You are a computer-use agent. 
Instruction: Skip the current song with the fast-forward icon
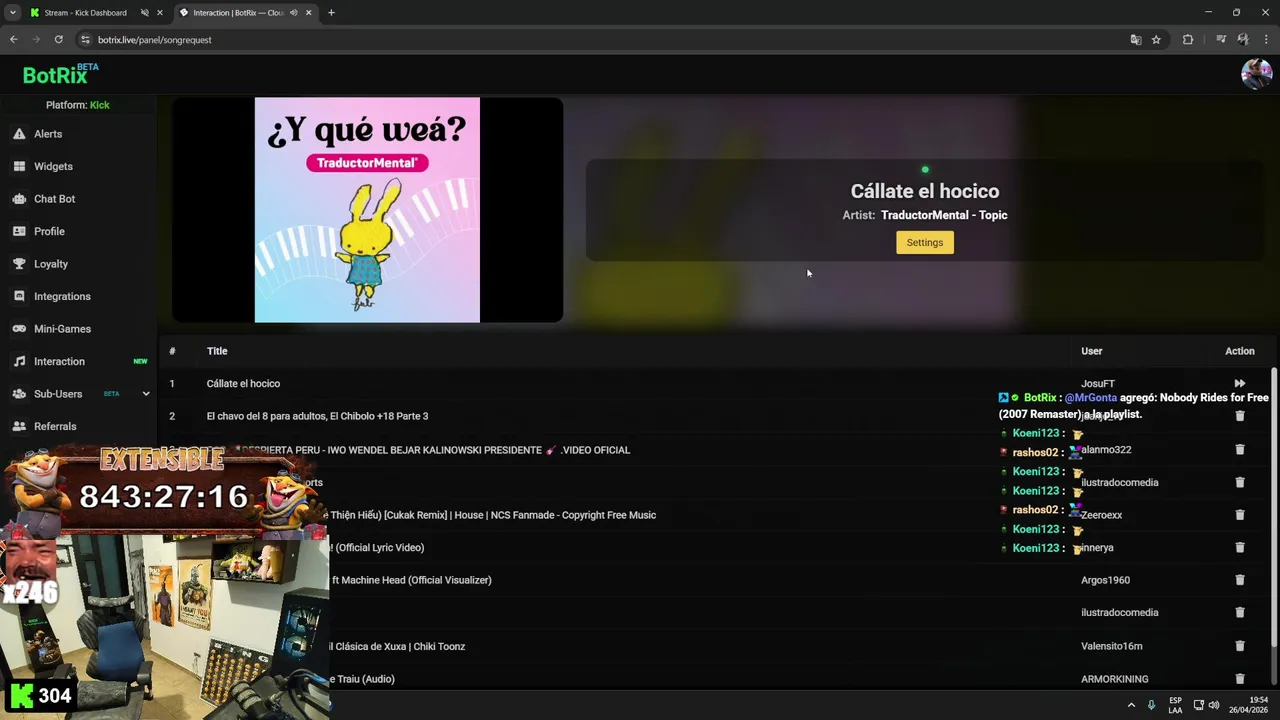(x=1239, y=383)
